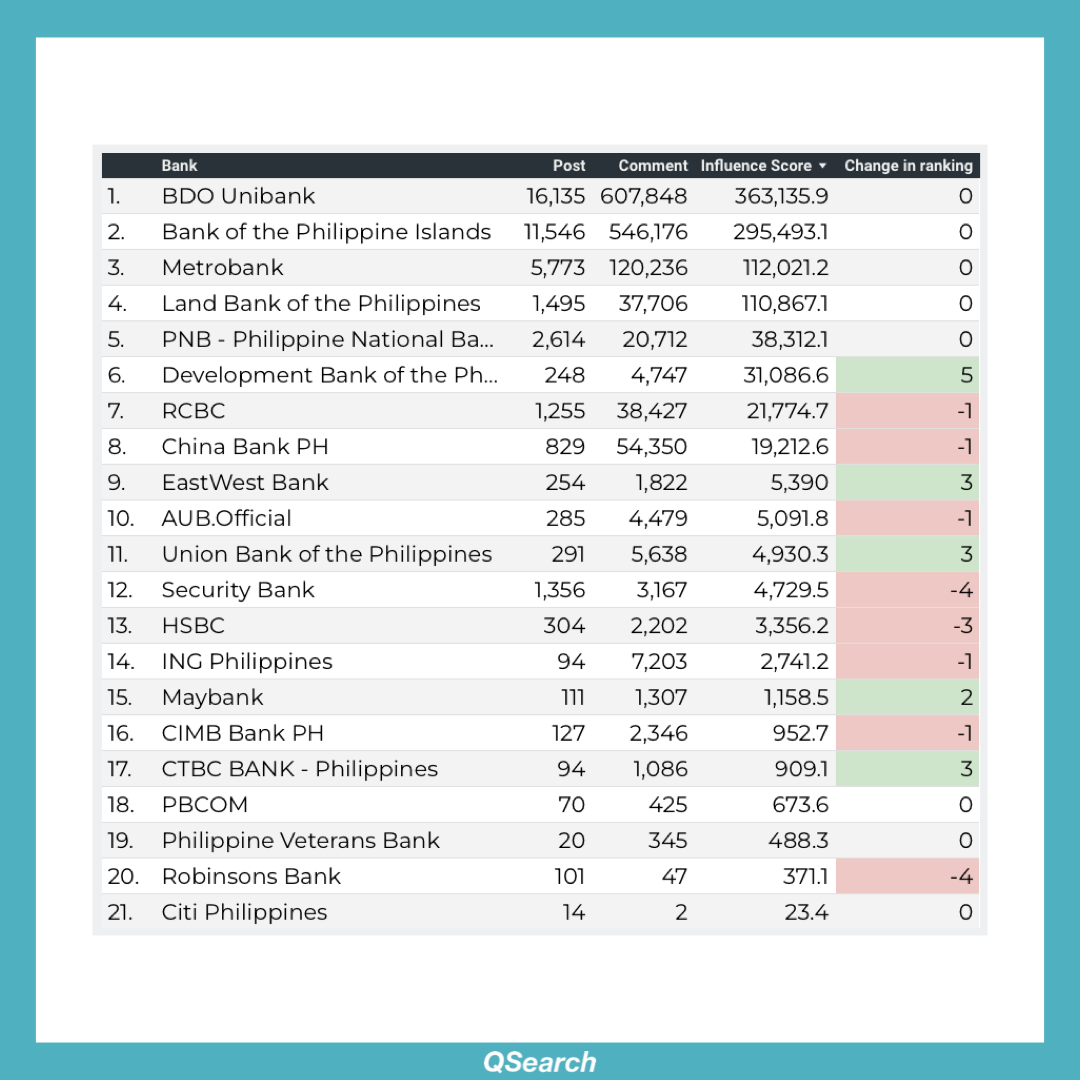Select China Bank PH name

tap(245, 447)
